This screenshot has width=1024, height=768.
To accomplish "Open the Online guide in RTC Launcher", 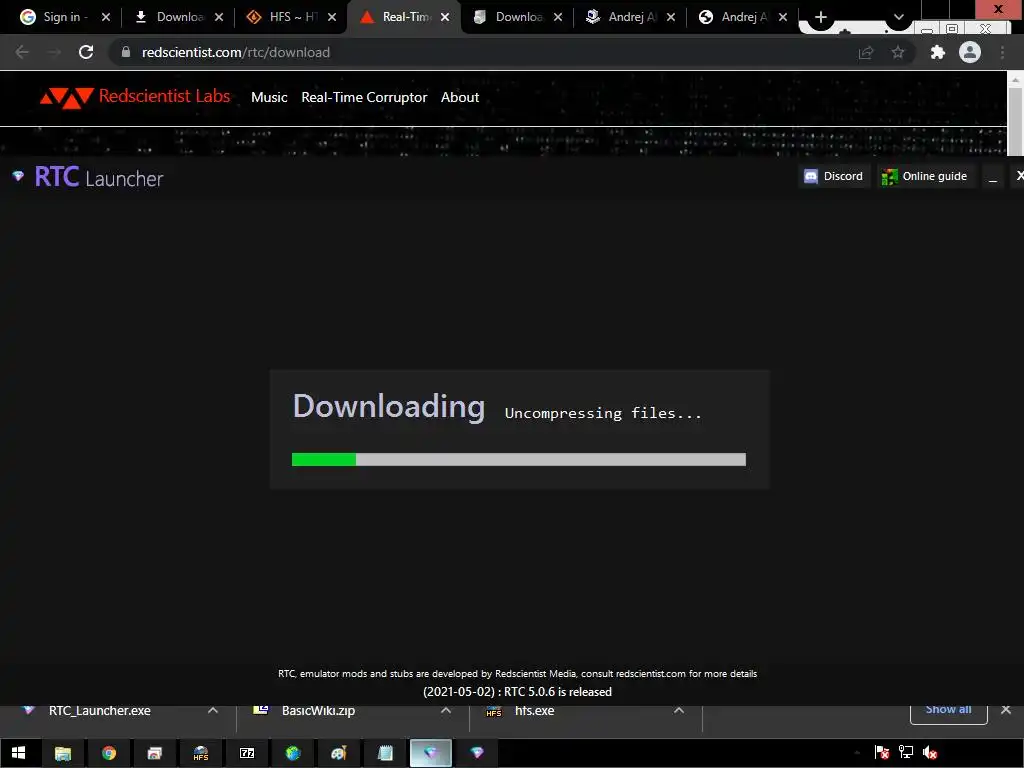I will click(x=925, y=176).
